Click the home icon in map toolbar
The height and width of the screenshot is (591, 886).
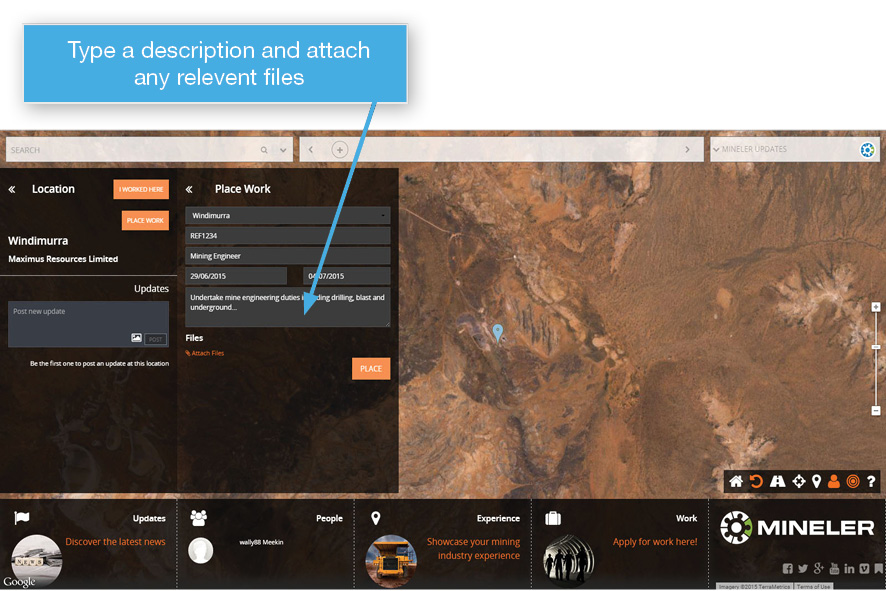(x=736, y=482)
